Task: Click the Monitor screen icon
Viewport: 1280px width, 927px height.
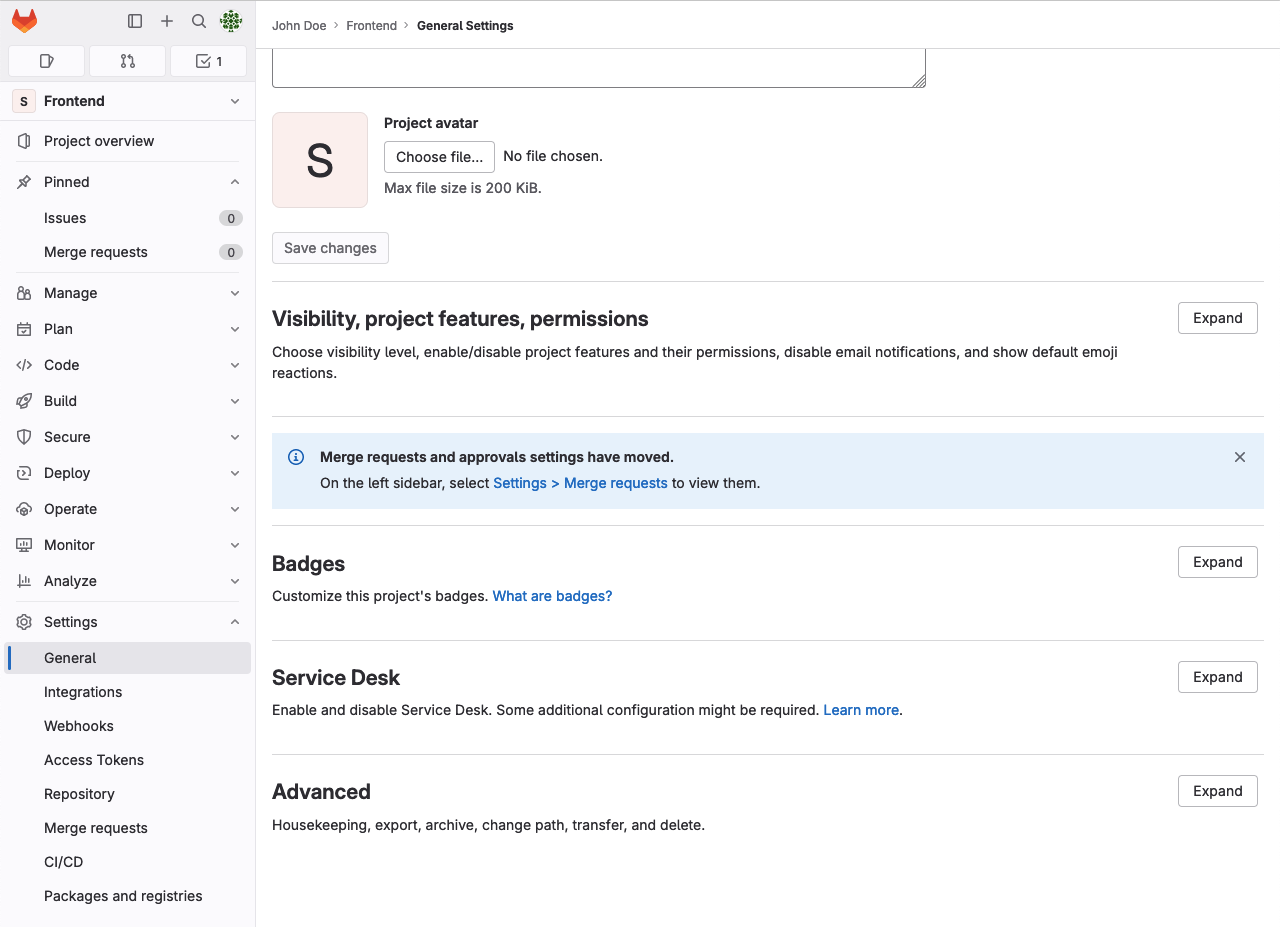Action: tap(24, 545)
